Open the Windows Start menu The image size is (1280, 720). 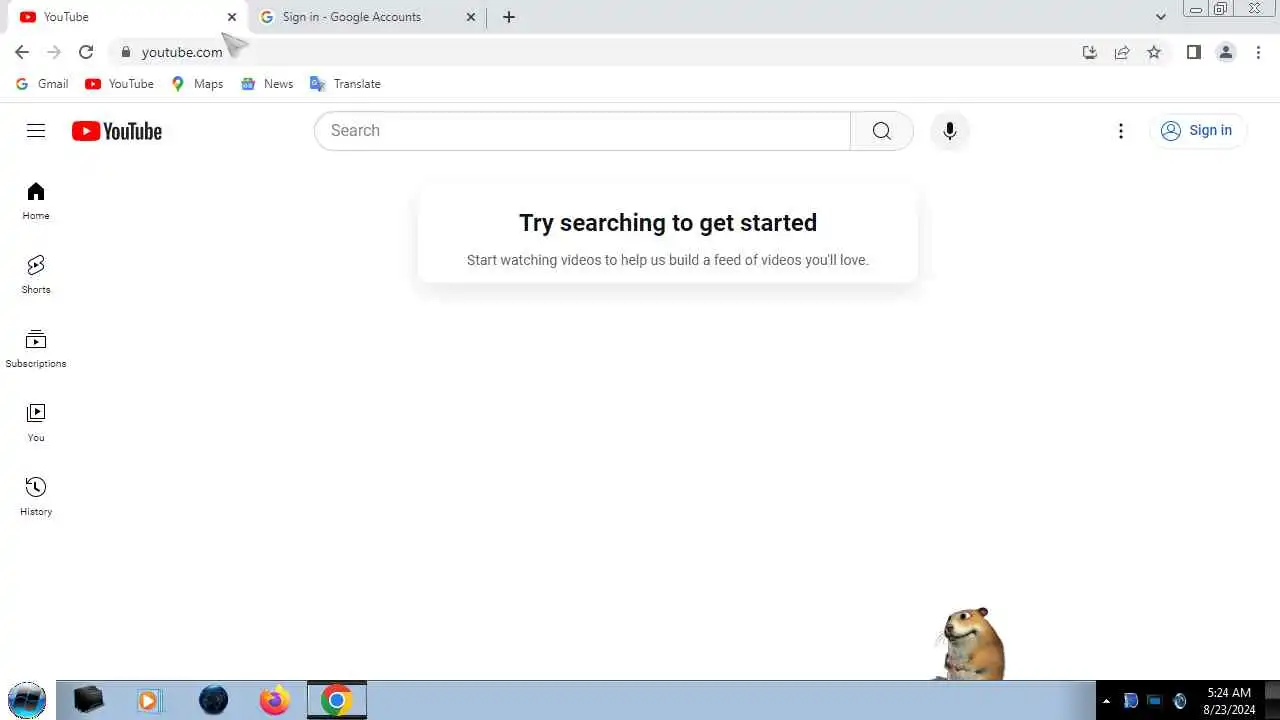pos(27,700)
